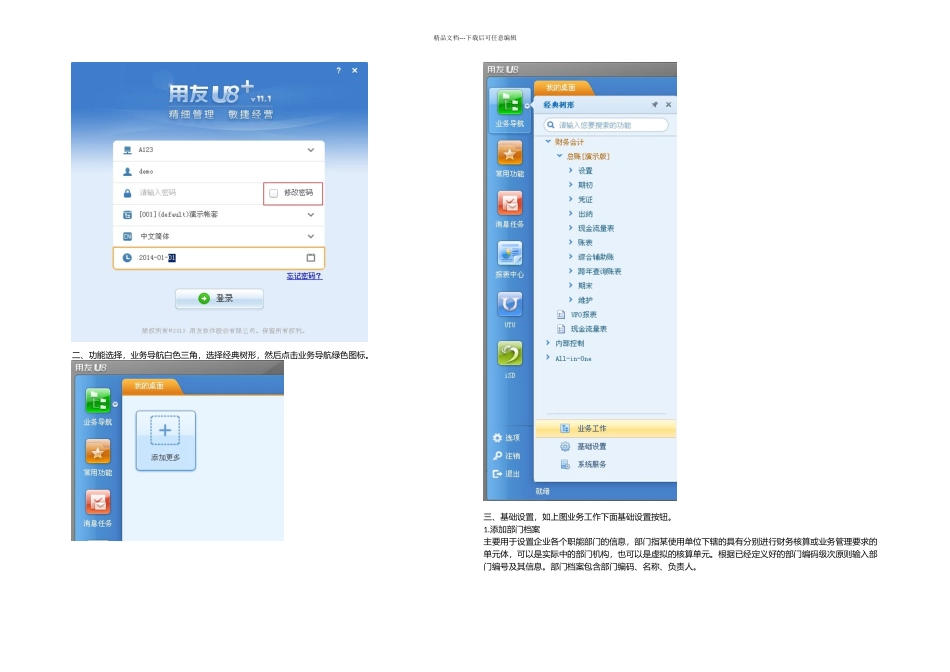Click the 系统服务 icon
Image resolution: width=950 pixels, height=672 pixels.
coord(565,464)
